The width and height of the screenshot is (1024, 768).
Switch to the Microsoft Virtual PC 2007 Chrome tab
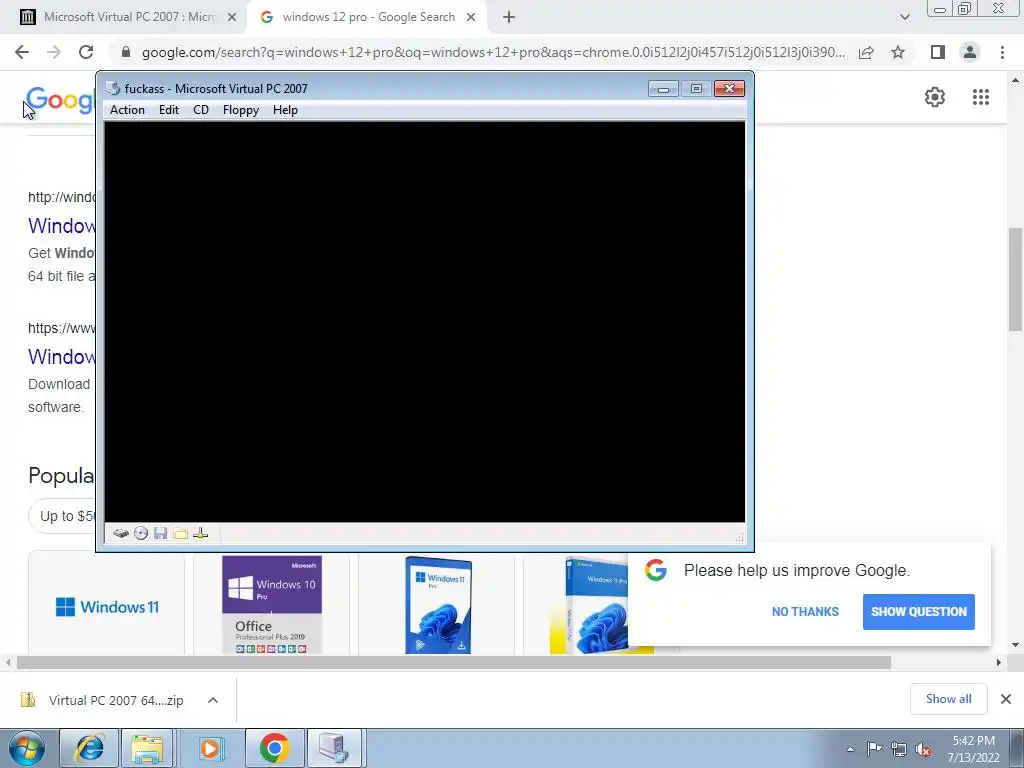[123, 18]
